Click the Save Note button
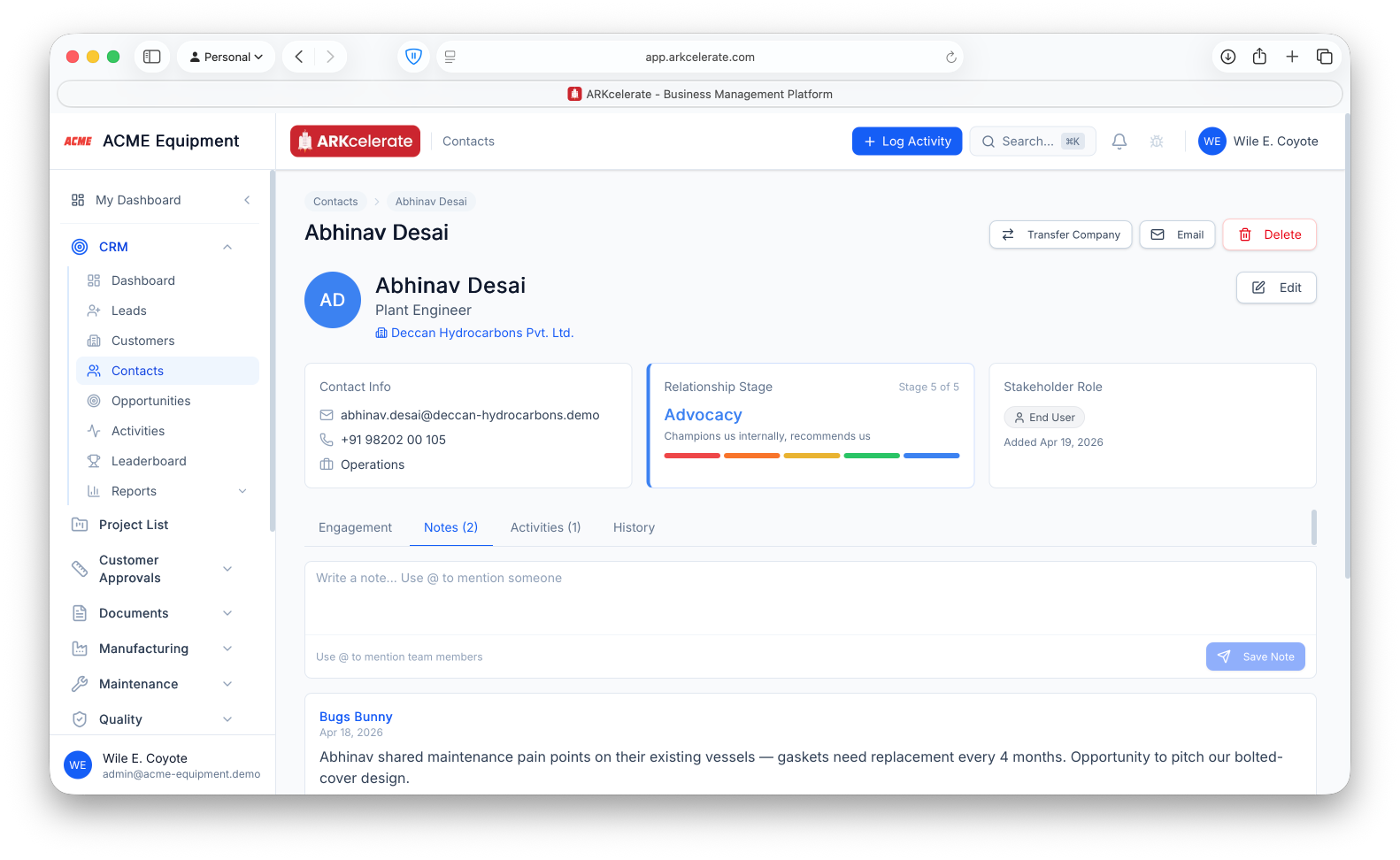Screen dimensions: 1400x860 (1256, 657)
